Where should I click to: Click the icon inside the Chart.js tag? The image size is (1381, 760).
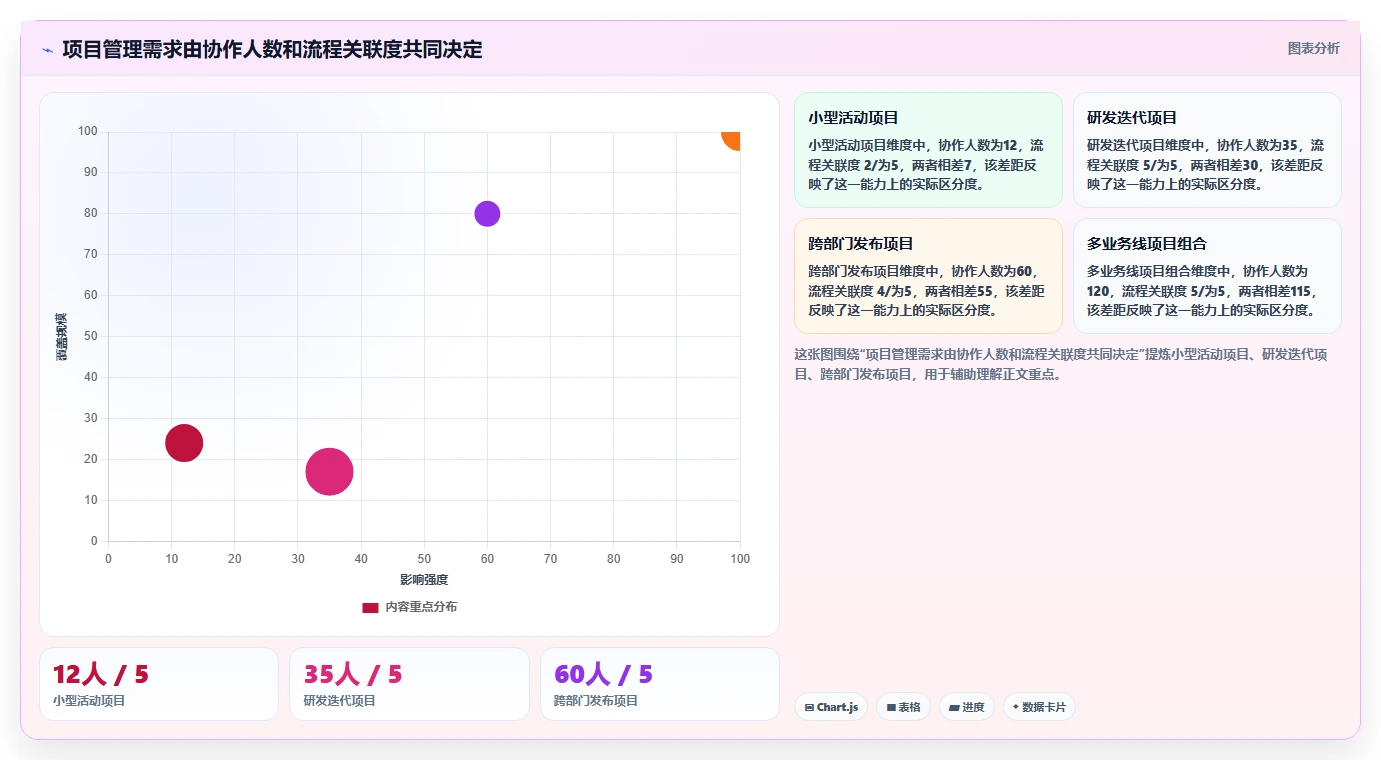809,708
